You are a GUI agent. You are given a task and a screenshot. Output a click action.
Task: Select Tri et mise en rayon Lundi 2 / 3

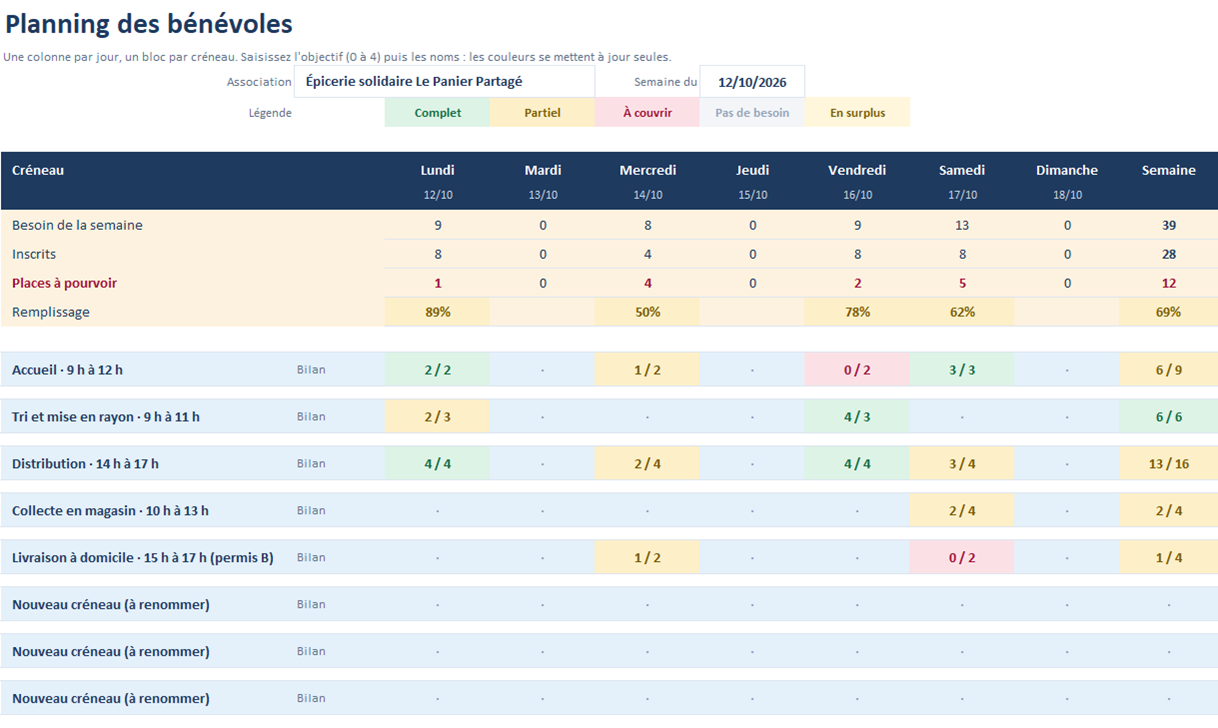pyautogui.click(x=437, y=417)
